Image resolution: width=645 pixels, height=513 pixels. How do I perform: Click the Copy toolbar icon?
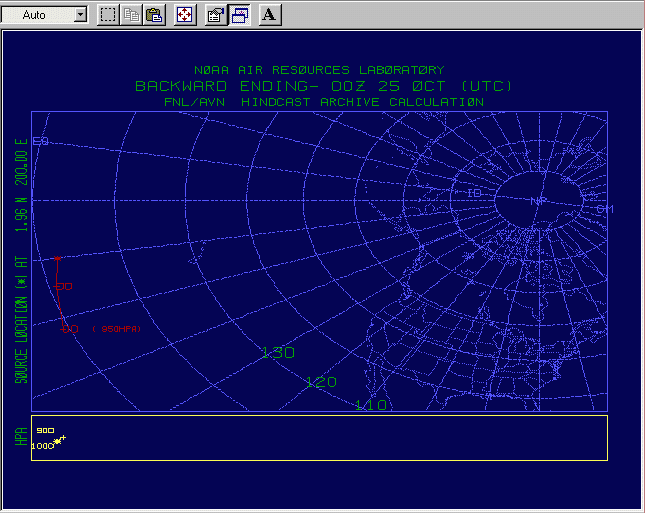(x=131, y=15)
